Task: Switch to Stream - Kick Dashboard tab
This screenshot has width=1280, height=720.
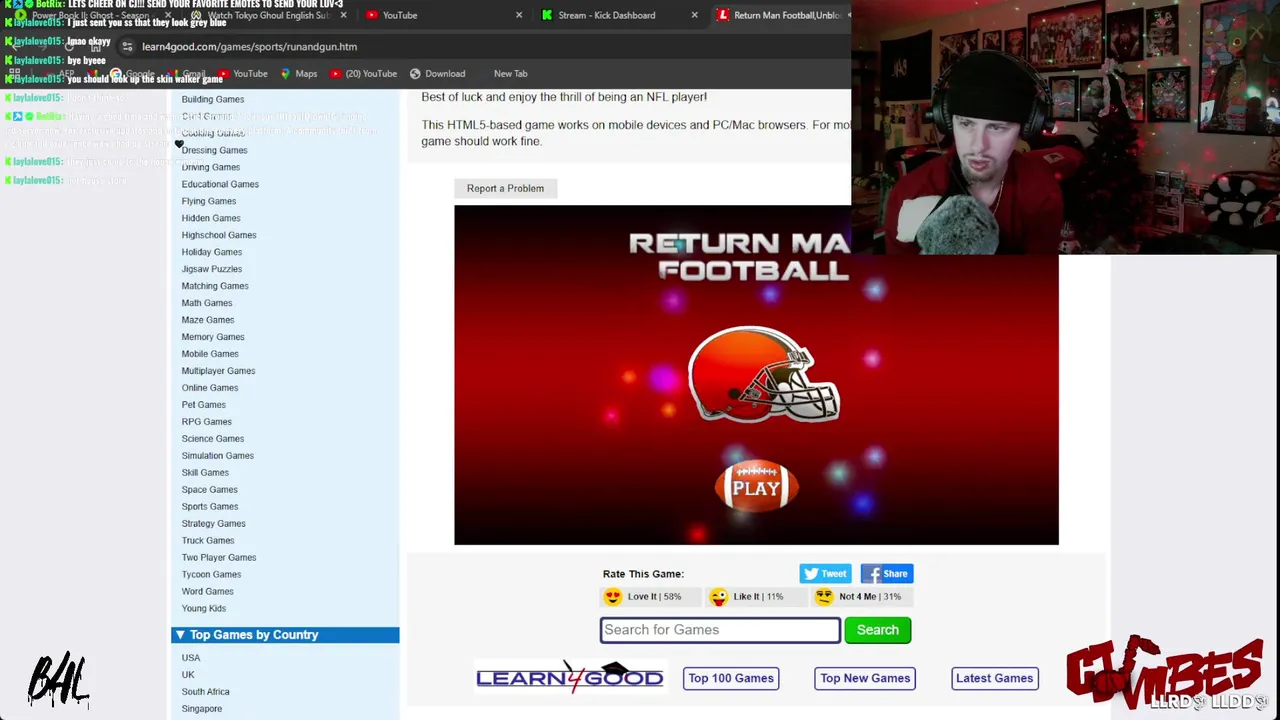Action: point(606,15)
